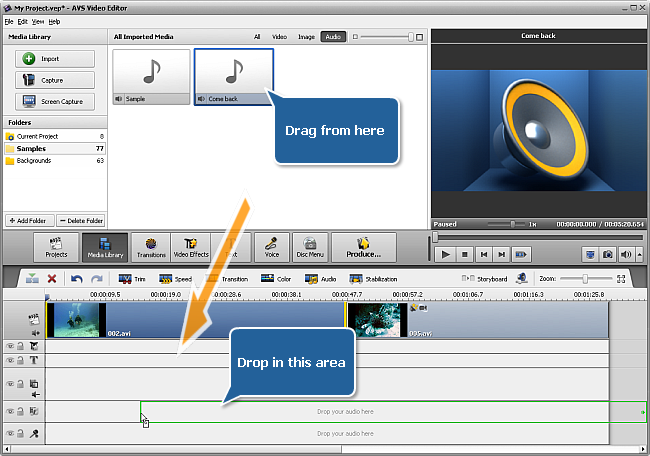Click the timeline audio mixer icon

pos(522,278)
